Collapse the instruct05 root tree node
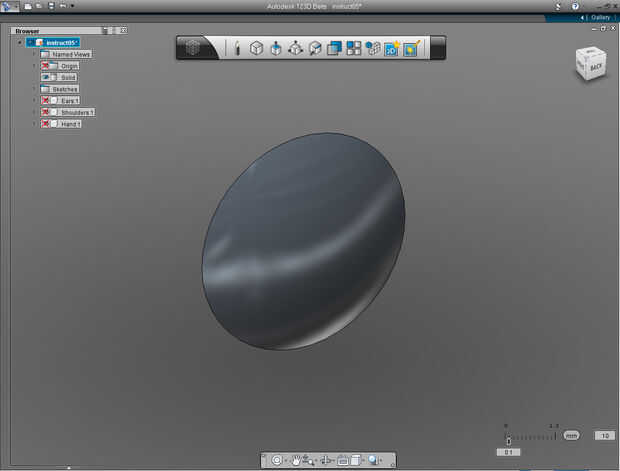This screenshot has width=620, height=471. point(20,42)
